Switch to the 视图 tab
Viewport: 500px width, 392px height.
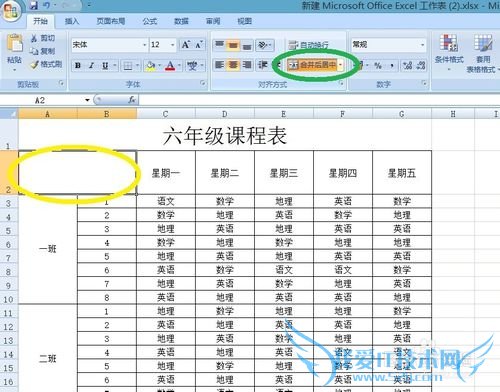pos(244,21)
